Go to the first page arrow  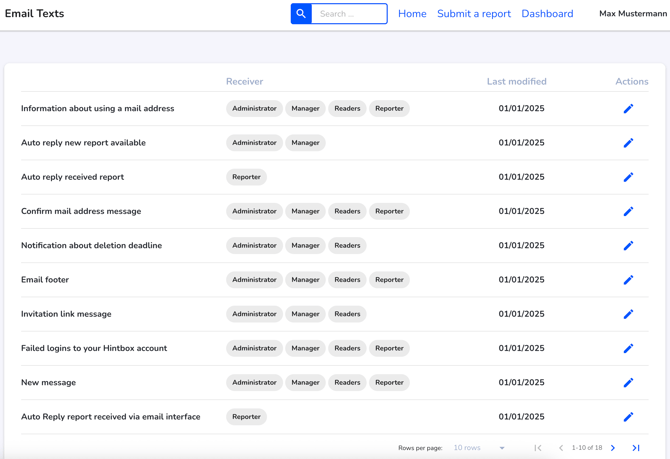point(538,448)
